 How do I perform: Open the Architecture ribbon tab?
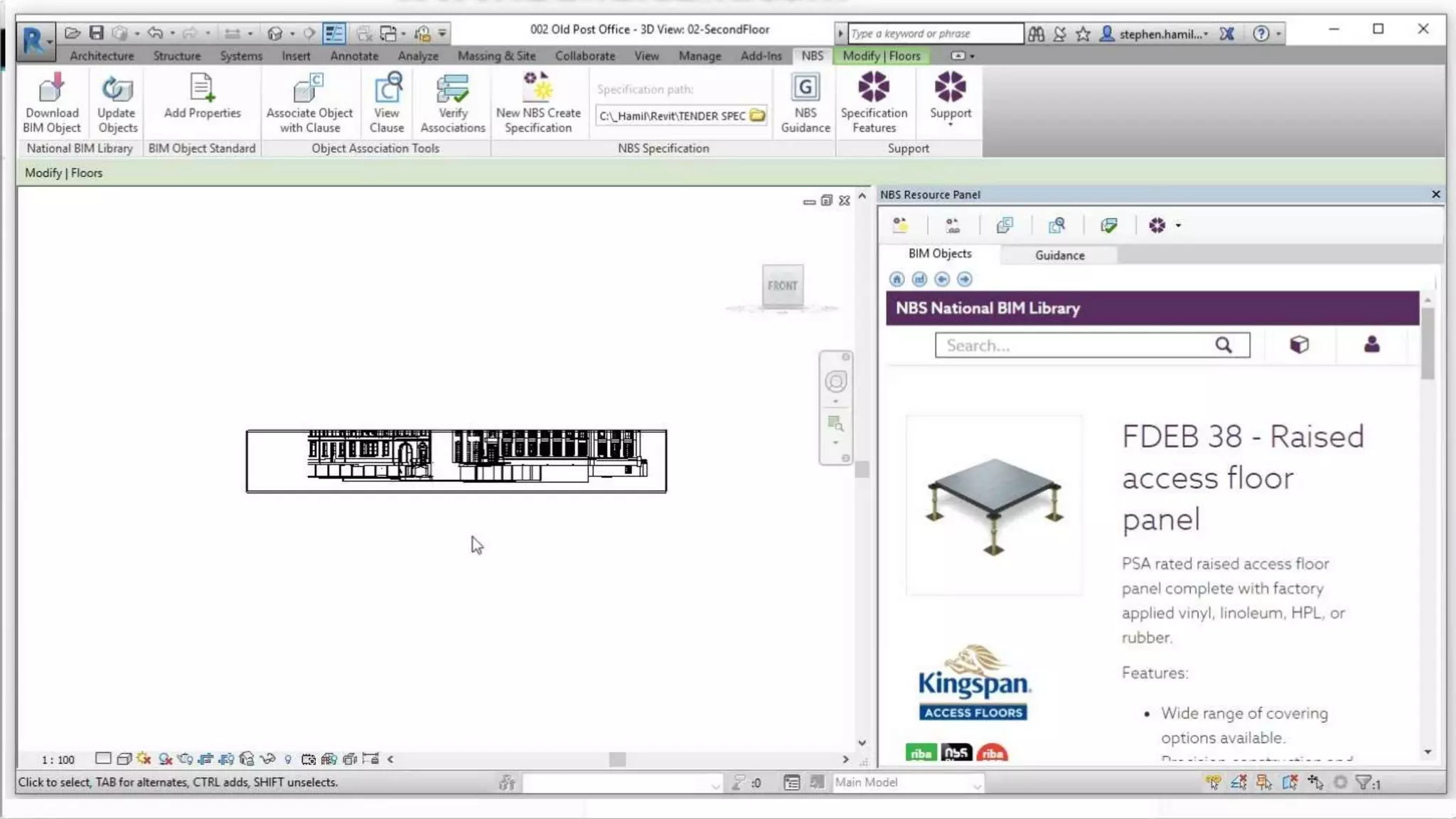102,55
